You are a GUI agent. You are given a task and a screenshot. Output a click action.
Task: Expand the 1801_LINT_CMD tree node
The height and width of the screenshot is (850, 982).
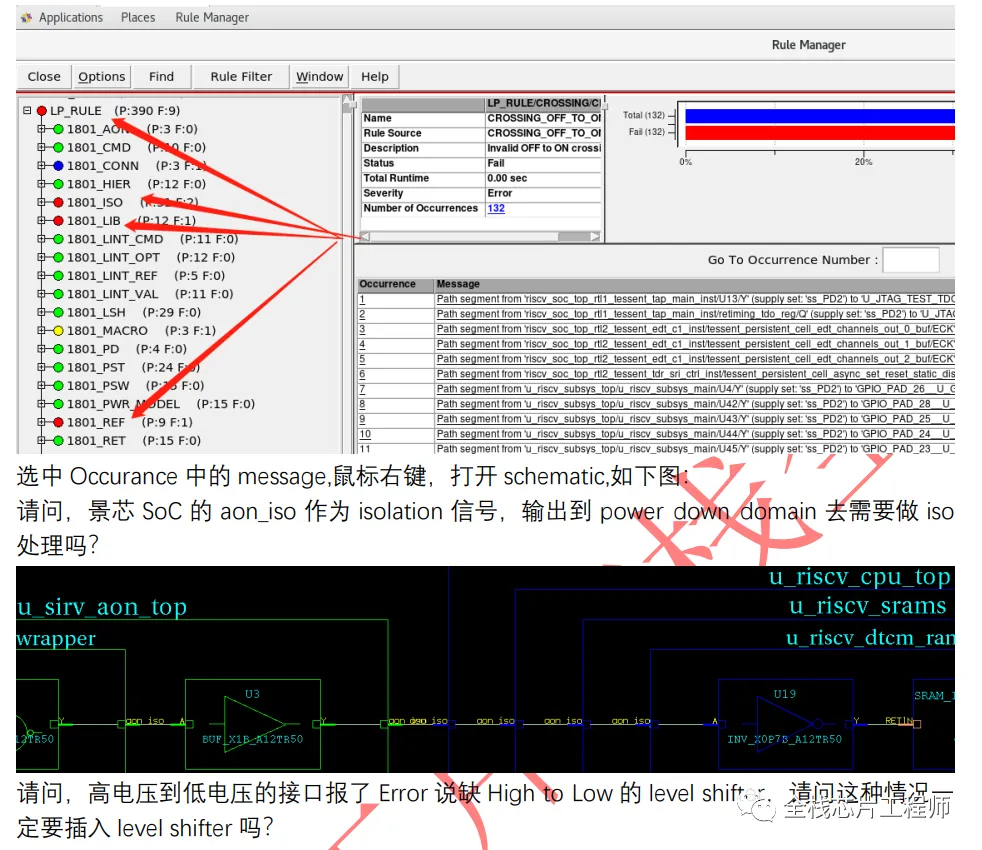coord(41,239)
